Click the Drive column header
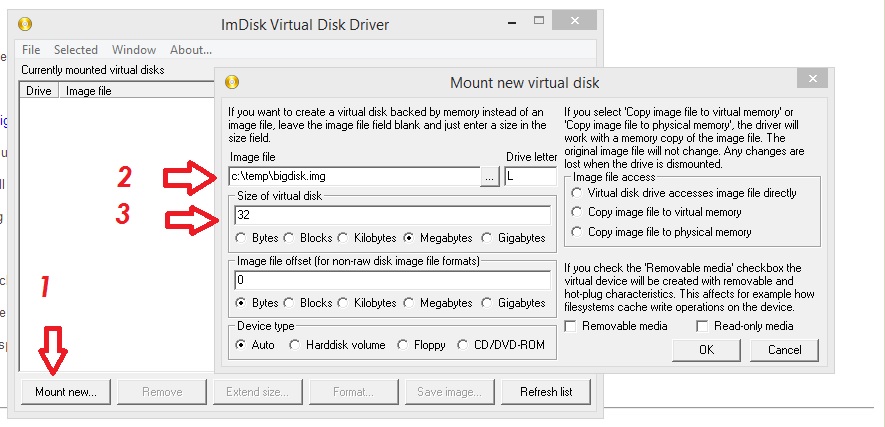 pos(39,91)
